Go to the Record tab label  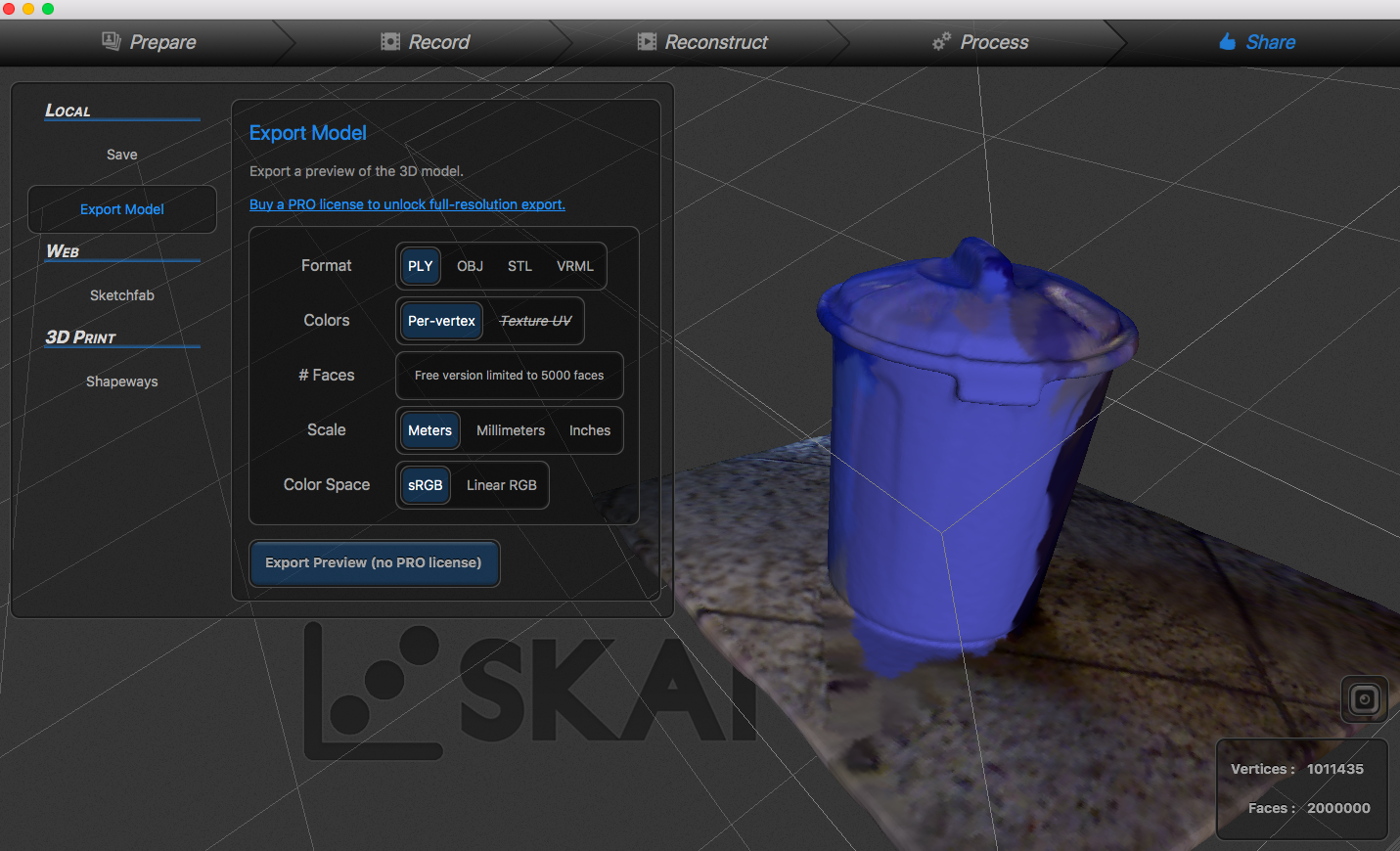coord(439,42)
